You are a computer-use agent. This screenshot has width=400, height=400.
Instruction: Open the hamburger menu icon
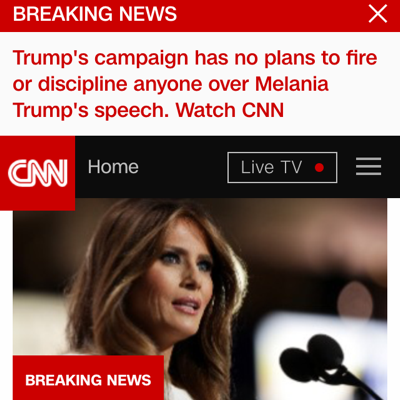point(368,166)
